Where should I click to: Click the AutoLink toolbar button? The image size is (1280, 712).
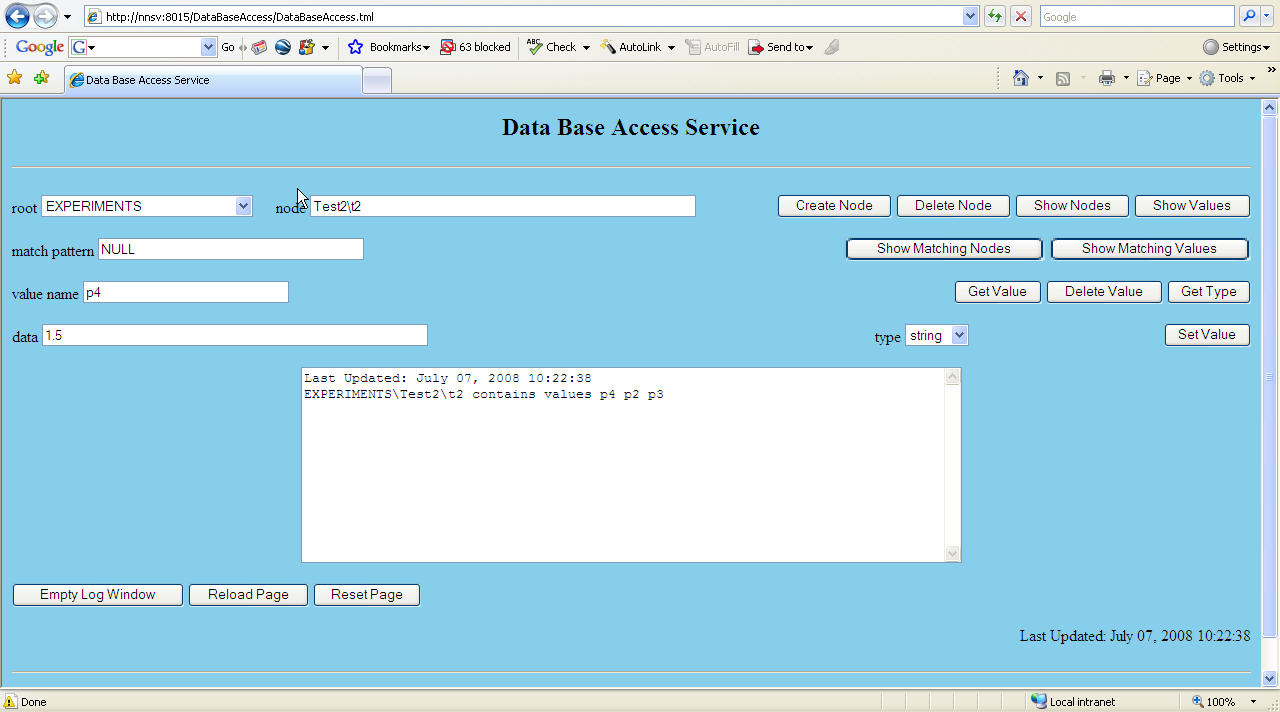(x=631, y=47)
